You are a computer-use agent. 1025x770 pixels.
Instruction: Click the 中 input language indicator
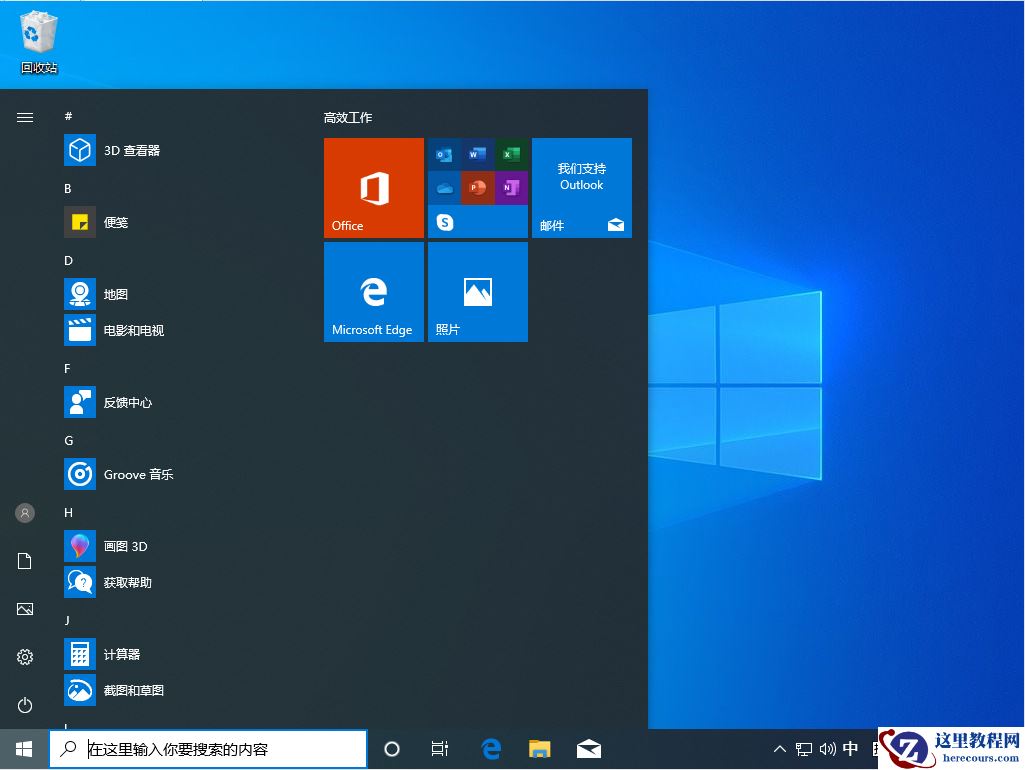(851, 748)
